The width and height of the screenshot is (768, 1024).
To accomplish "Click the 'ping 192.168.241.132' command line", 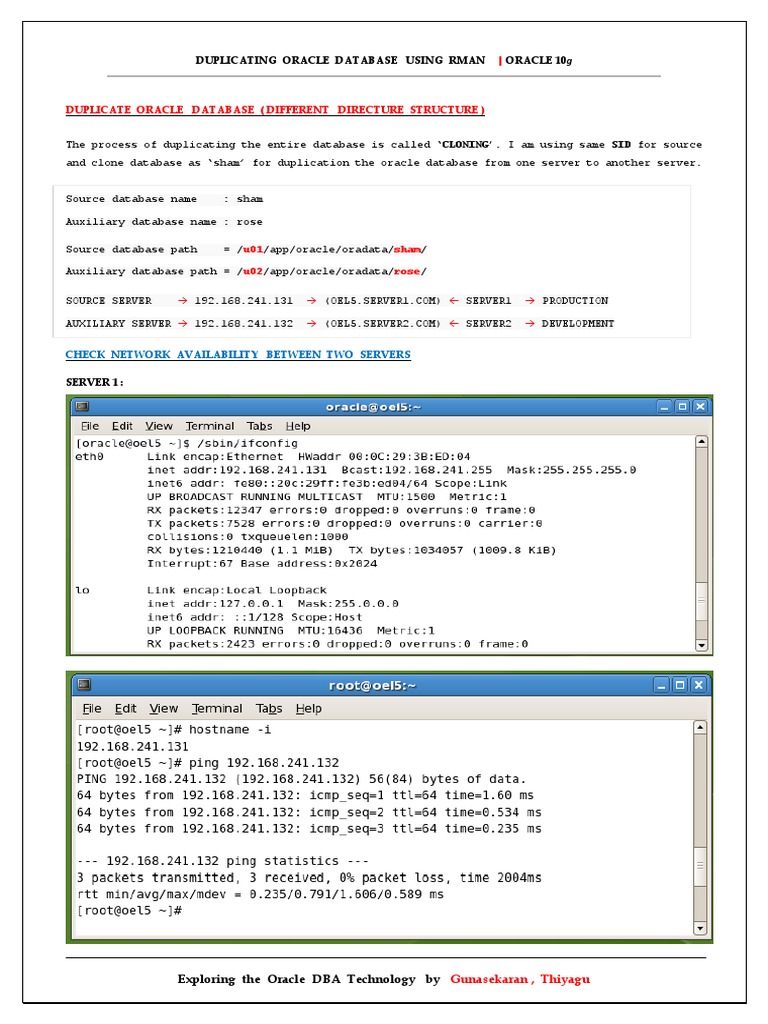I will [x=208, y=763].
